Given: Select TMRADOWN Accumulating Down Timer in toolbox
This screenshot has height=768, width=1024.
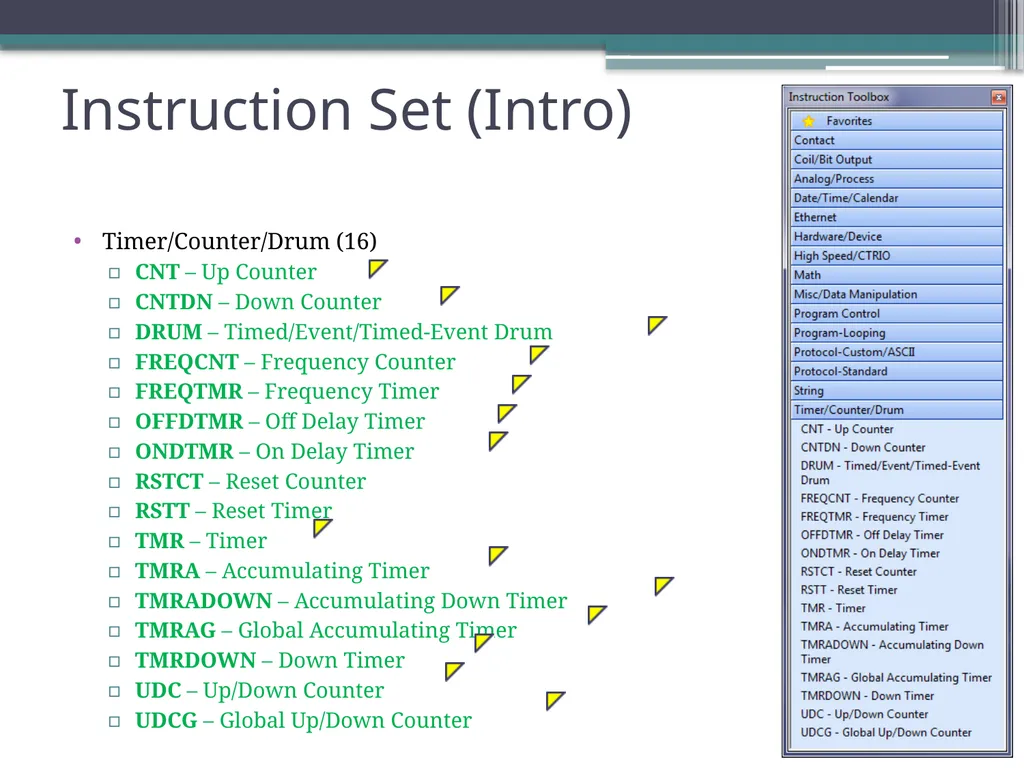Looking at the screenshot, I should click(x=892, y=652).
